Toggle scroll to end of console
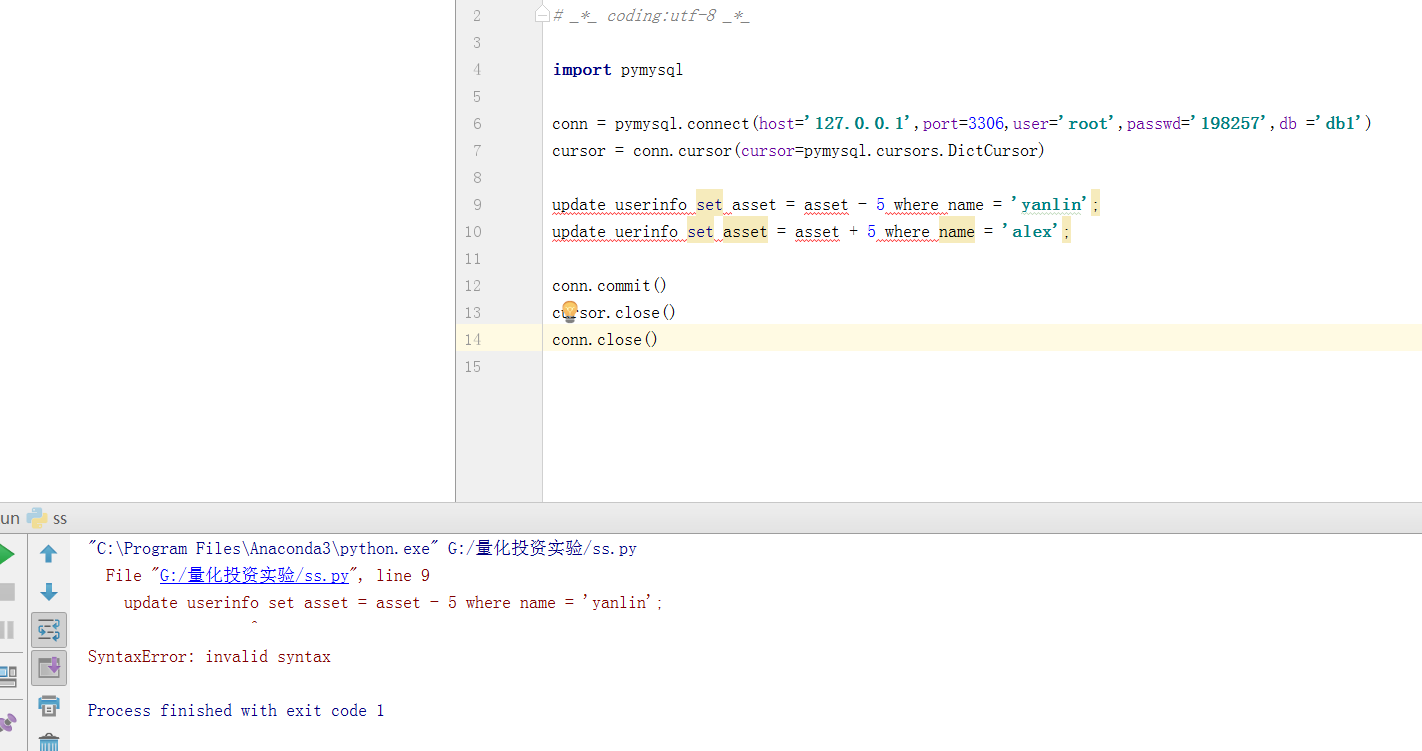The image size is (1422, 751). (x=49, y=668)
